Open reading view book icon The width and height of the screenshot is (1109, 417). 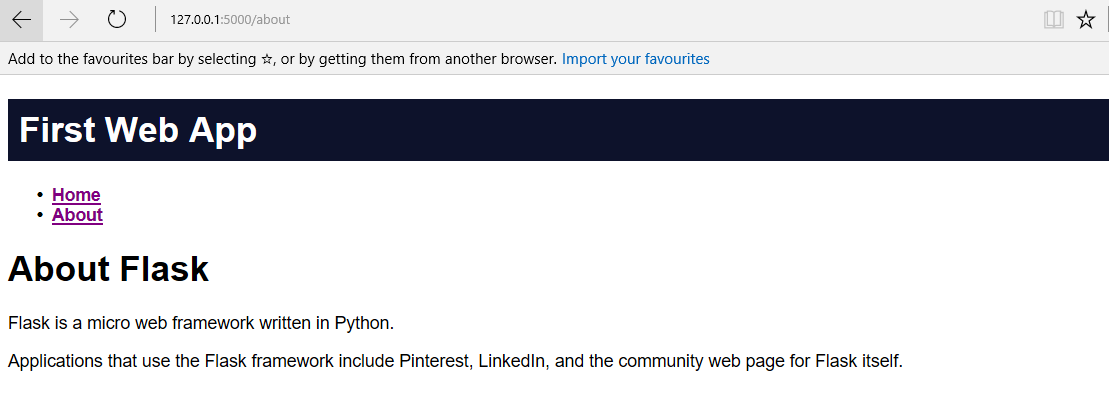[x=1053, y=20]
